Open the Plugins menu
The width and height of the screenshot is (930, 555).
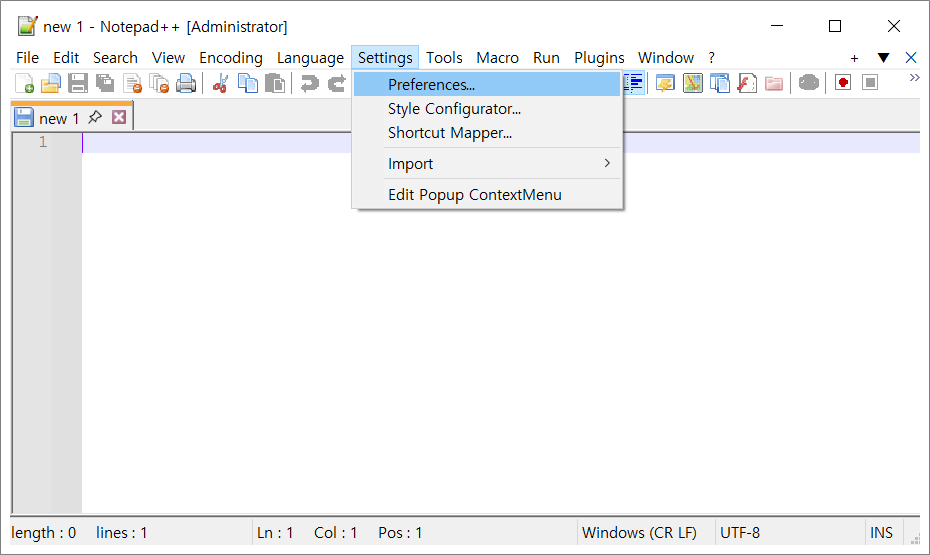(599, 58)
